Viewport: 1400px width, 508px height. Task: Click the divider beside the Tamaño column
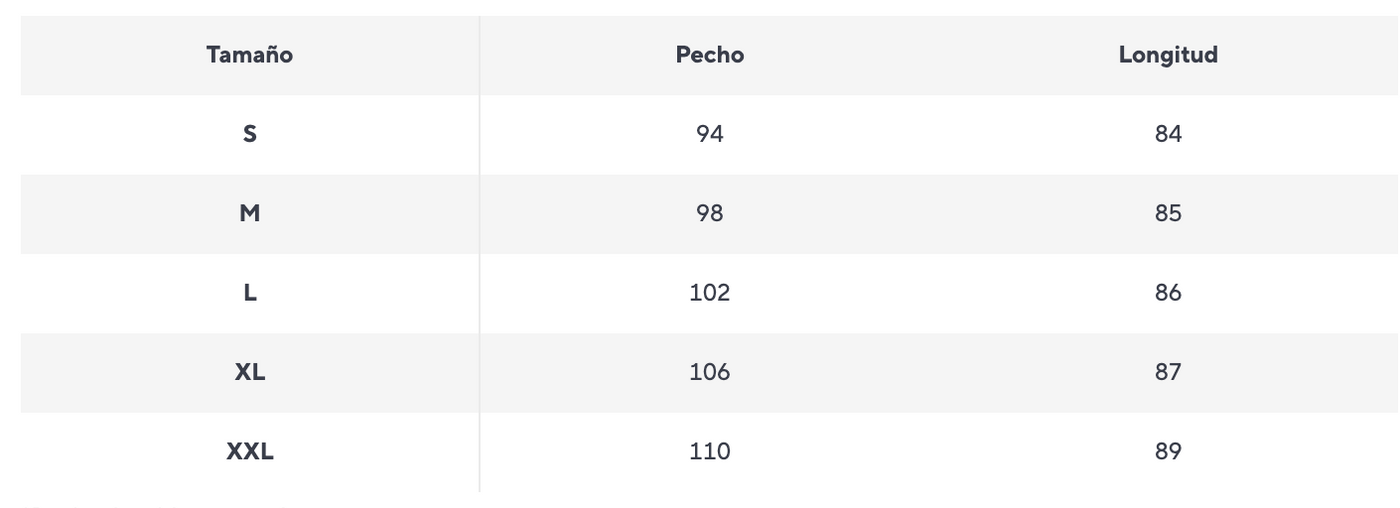point(479,253)
